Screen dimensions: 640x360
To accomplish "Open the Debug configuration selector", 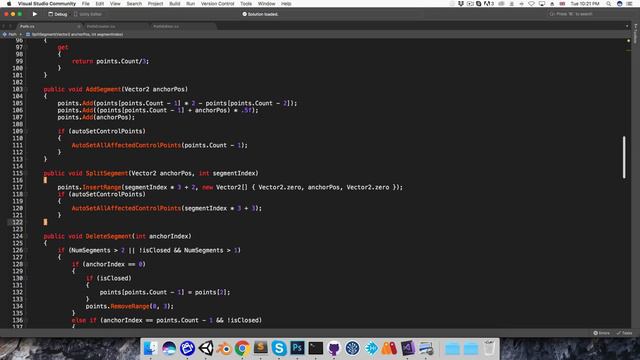I will [x=58, y=14].
